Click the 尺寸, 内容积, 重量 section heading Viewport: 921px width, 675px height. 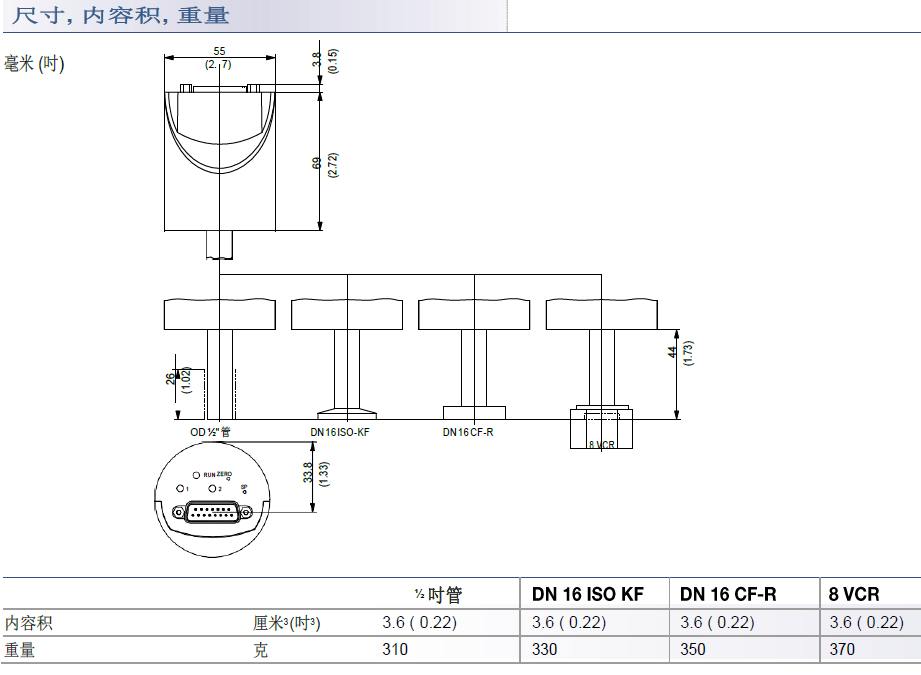(x=120, y=15)
